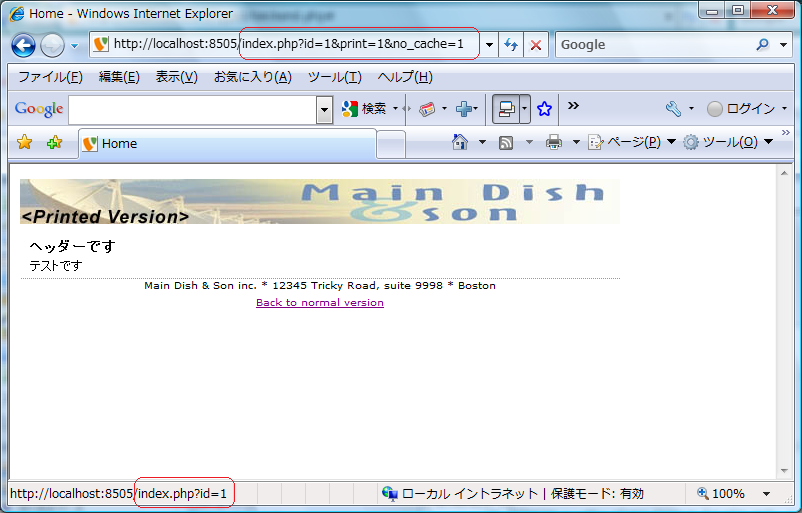This screenshot has height=513, width=802.
Task: Click the yellow Favorites star icon
Action: (x=25, y=142)
